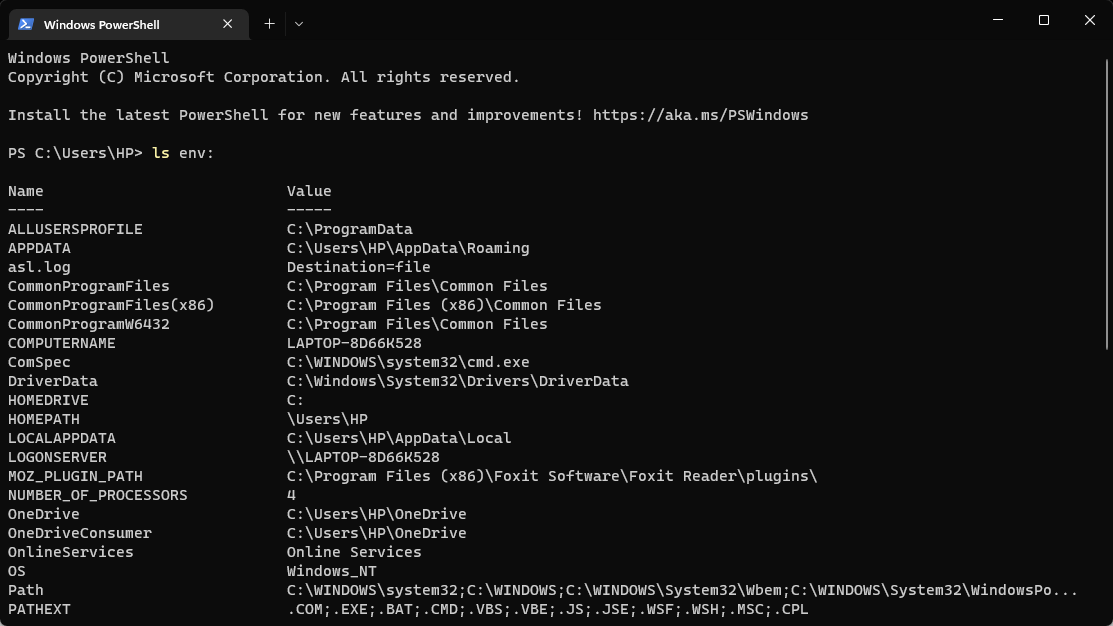Click the Value column header text
Viewport: 1113px width, 626px height.
point(309,190)
